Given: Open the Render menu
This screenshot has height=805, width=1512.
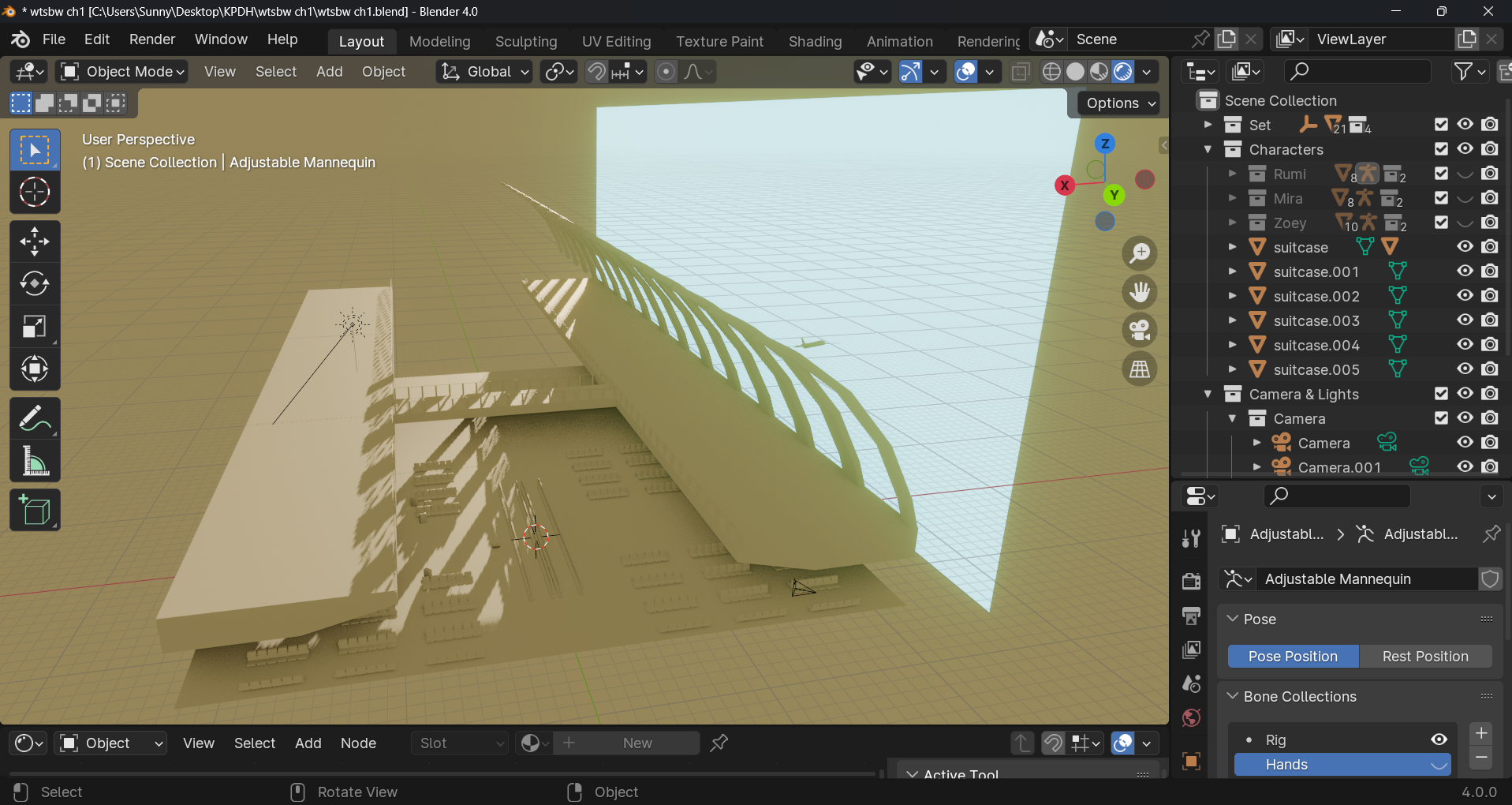Looking at the screenshot, I should [152, 39].
